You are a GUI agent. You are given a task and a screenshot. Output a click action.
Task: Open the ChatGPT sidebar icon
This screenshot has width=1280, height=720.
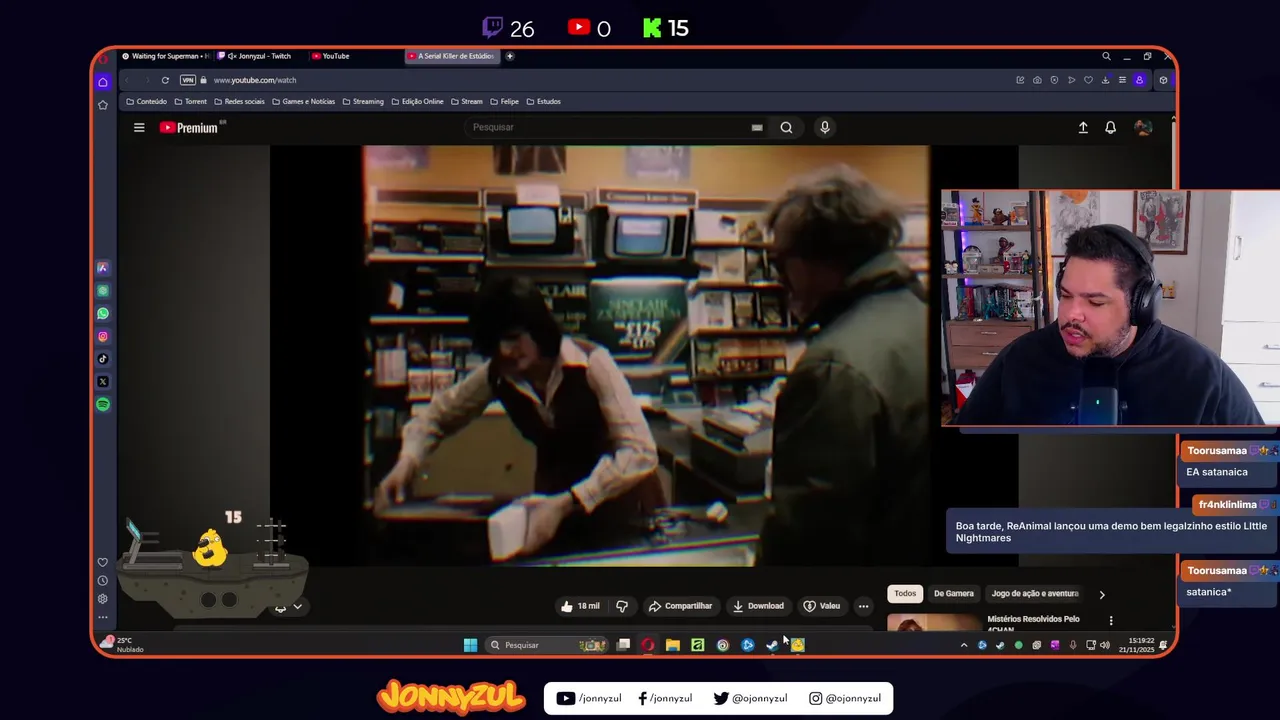click(103, 290)
